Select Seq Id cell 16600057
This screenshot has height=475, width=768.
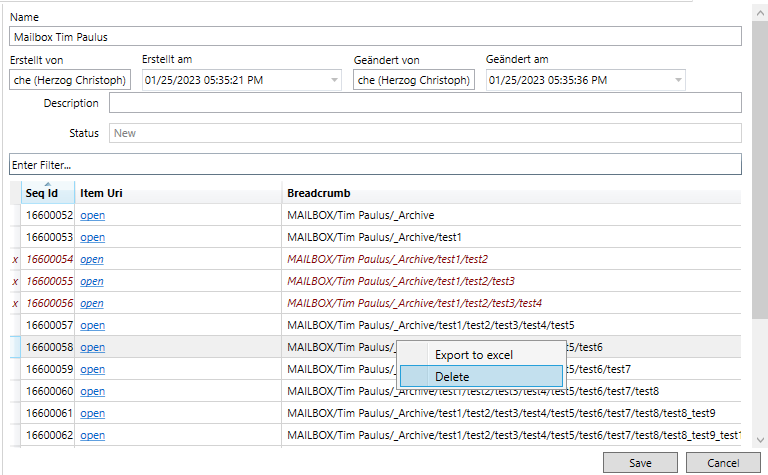click(x=49, y=325)
